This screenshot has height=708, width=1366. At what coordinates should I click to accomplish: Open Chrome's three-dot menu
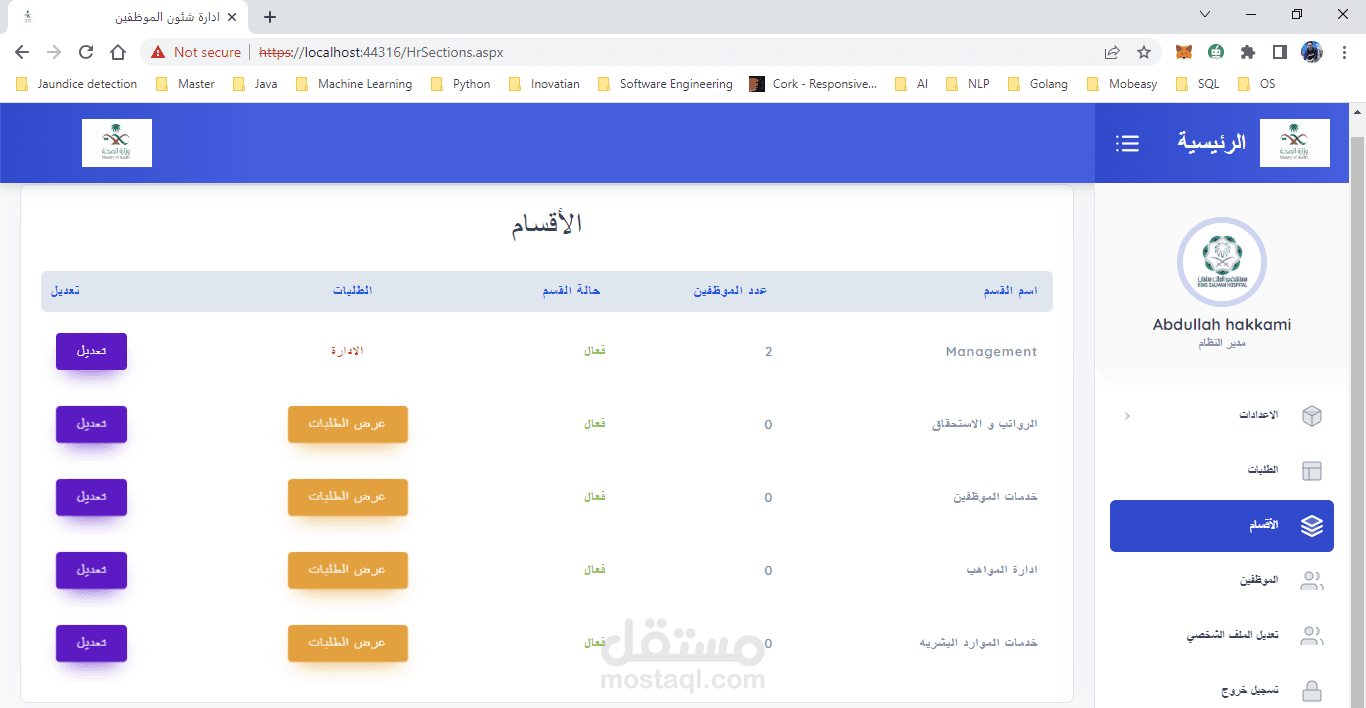tap(1343, 52)
